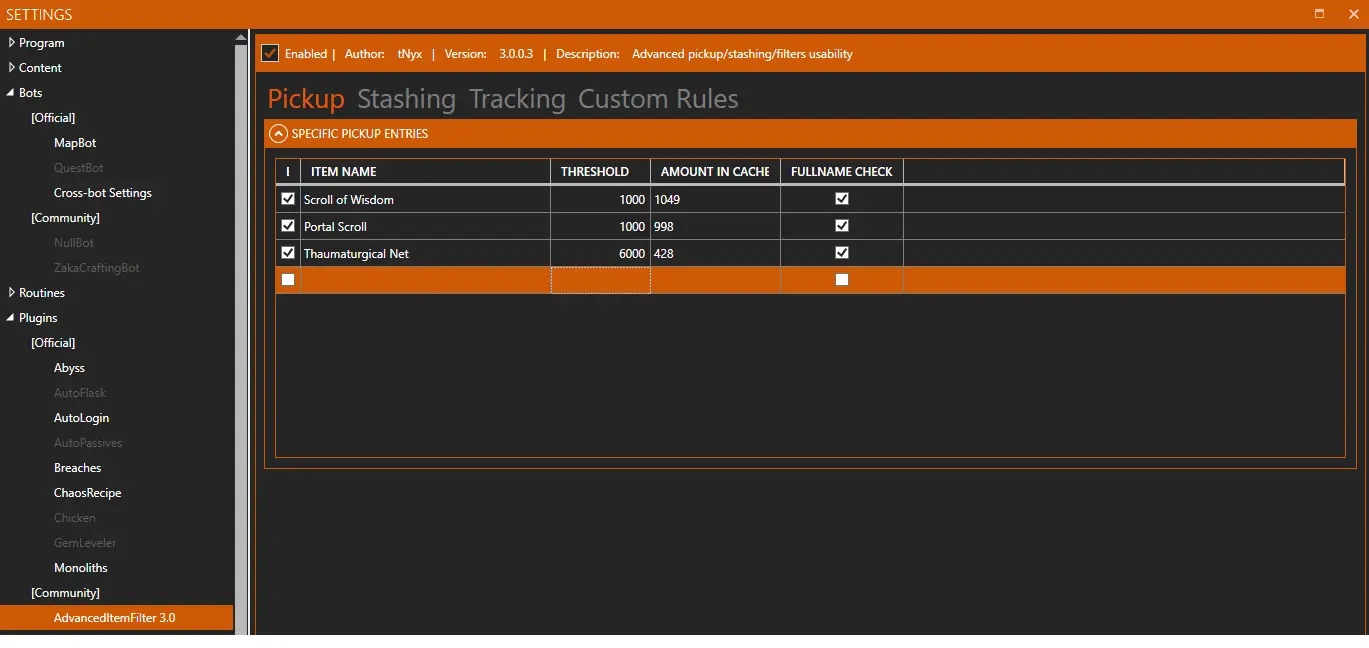Go to the Custom Rules tab
Screen dimensions: 1369x648
(658, 99)
